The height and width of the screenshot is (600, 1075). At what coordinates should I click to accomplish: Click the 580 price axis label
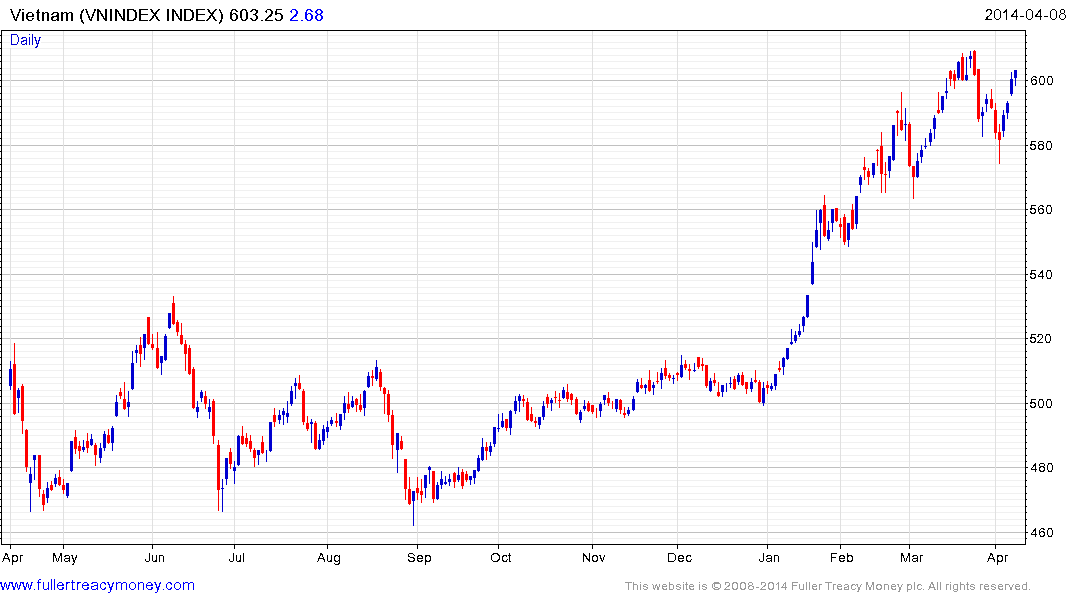[1042, 145]
